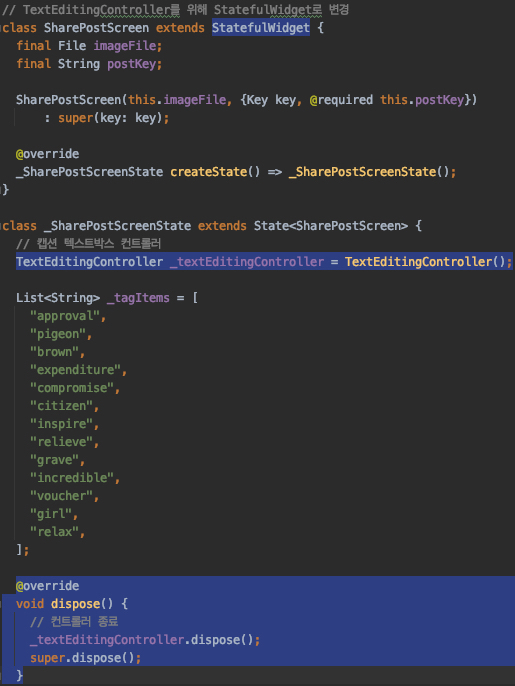Click the createState() method name

click(215, 172)
